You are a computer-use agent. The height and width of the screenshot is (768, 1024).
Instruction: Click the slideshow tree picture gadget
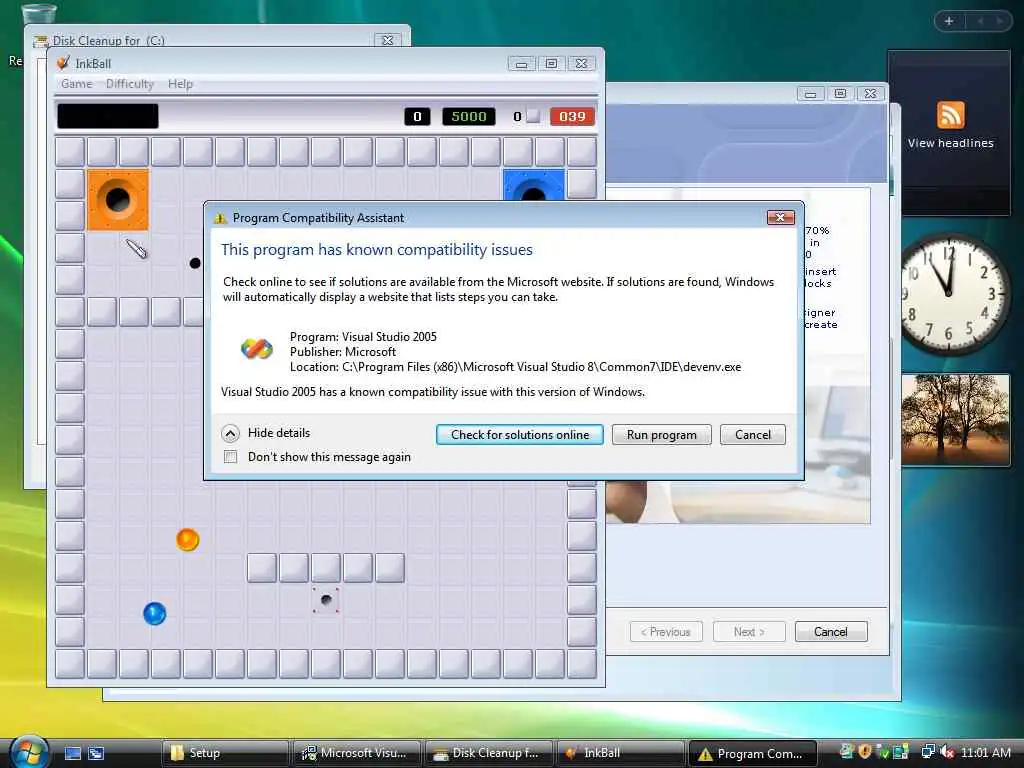956,419
